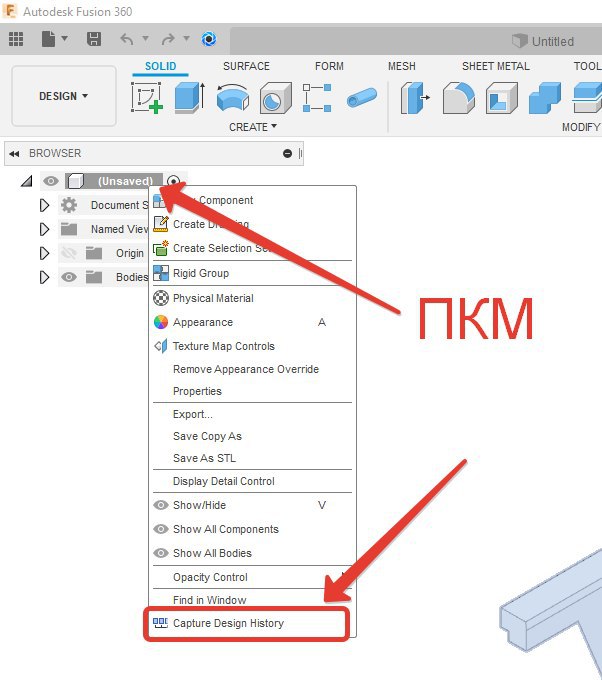Select the Rectangular Pattern tool

(317, 98)
